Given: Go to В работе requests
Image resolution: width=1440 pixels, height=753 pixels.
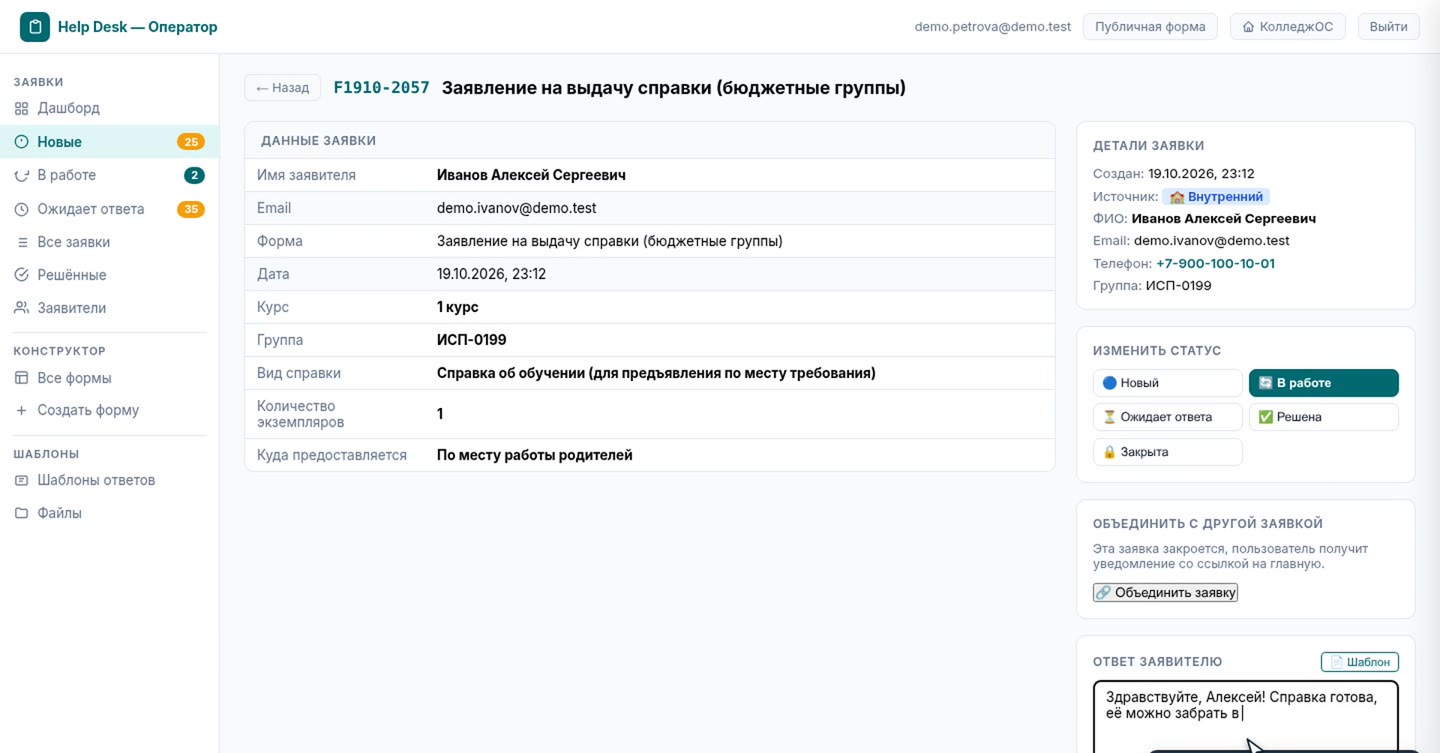Looking at the screenshot, I should pos(109,175).
